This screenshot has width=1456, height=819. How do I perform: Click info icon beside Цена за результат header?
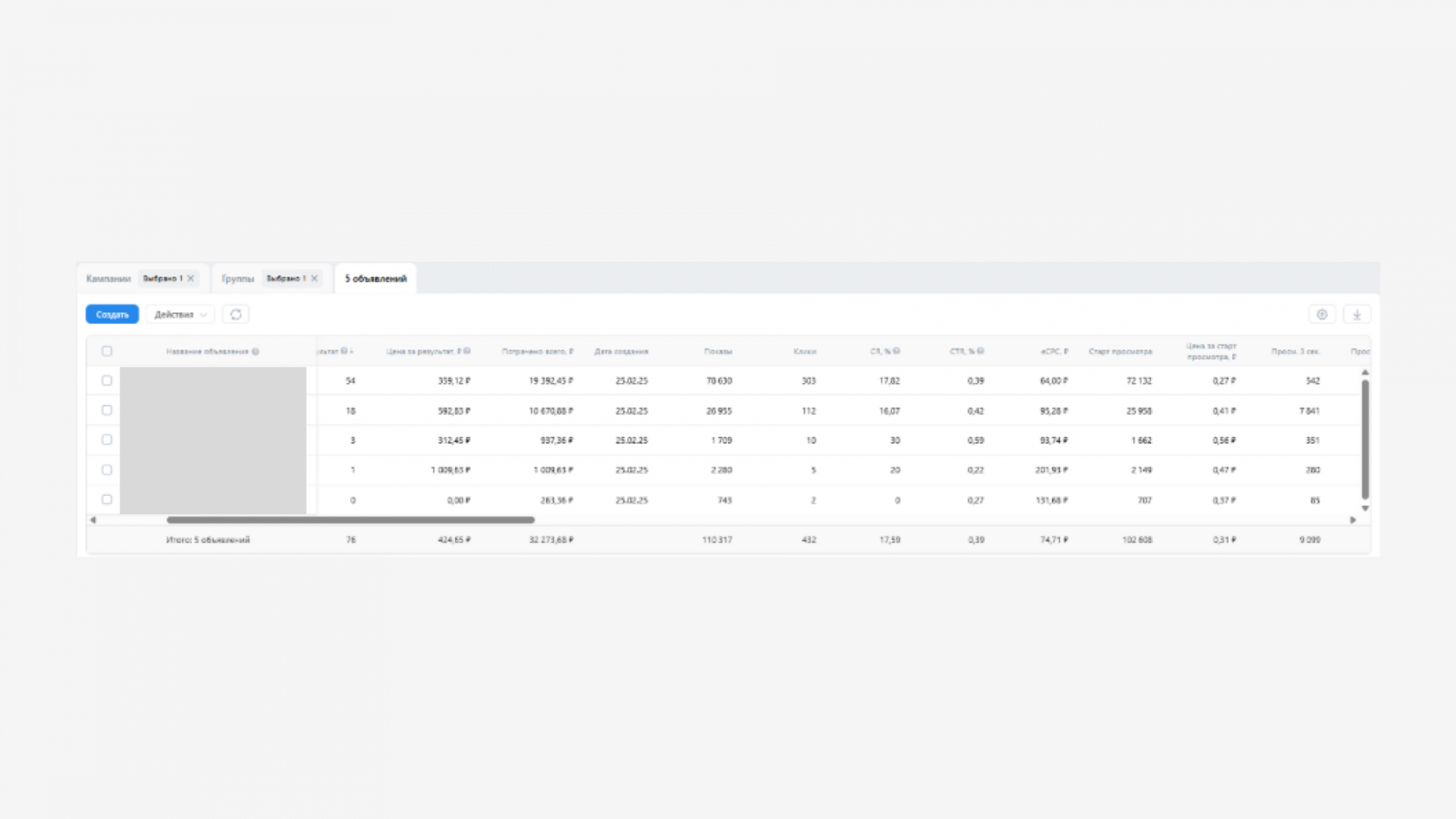coord(467,351)
